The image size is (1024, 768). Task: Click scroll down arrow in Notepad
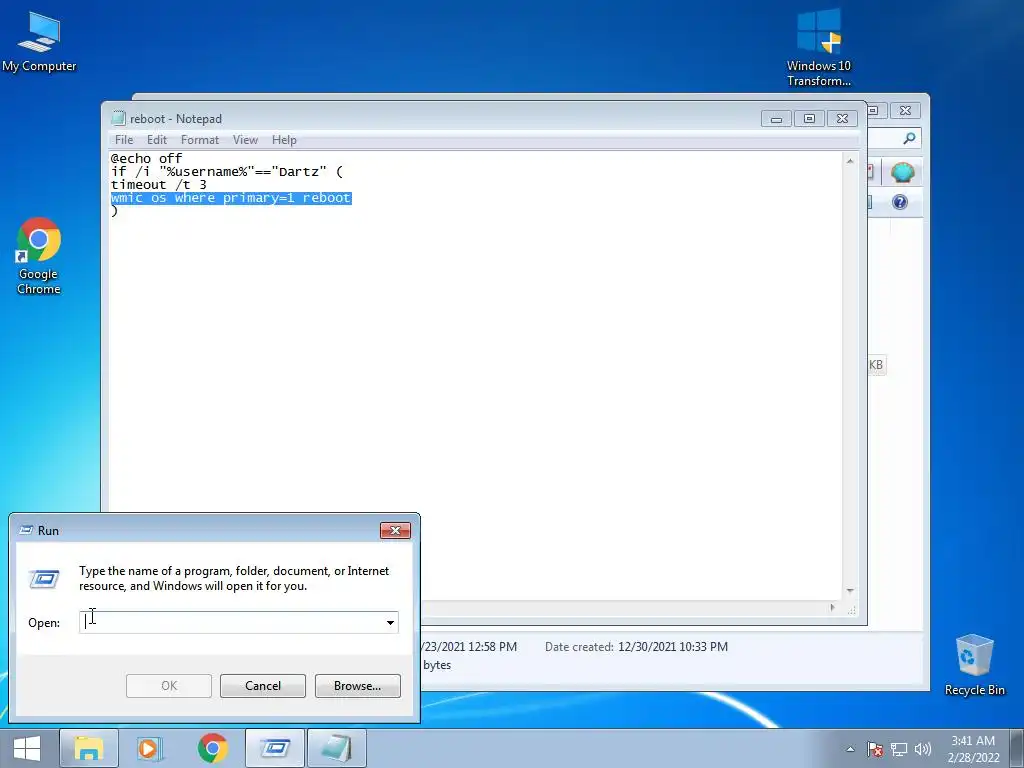pos(850,590)
